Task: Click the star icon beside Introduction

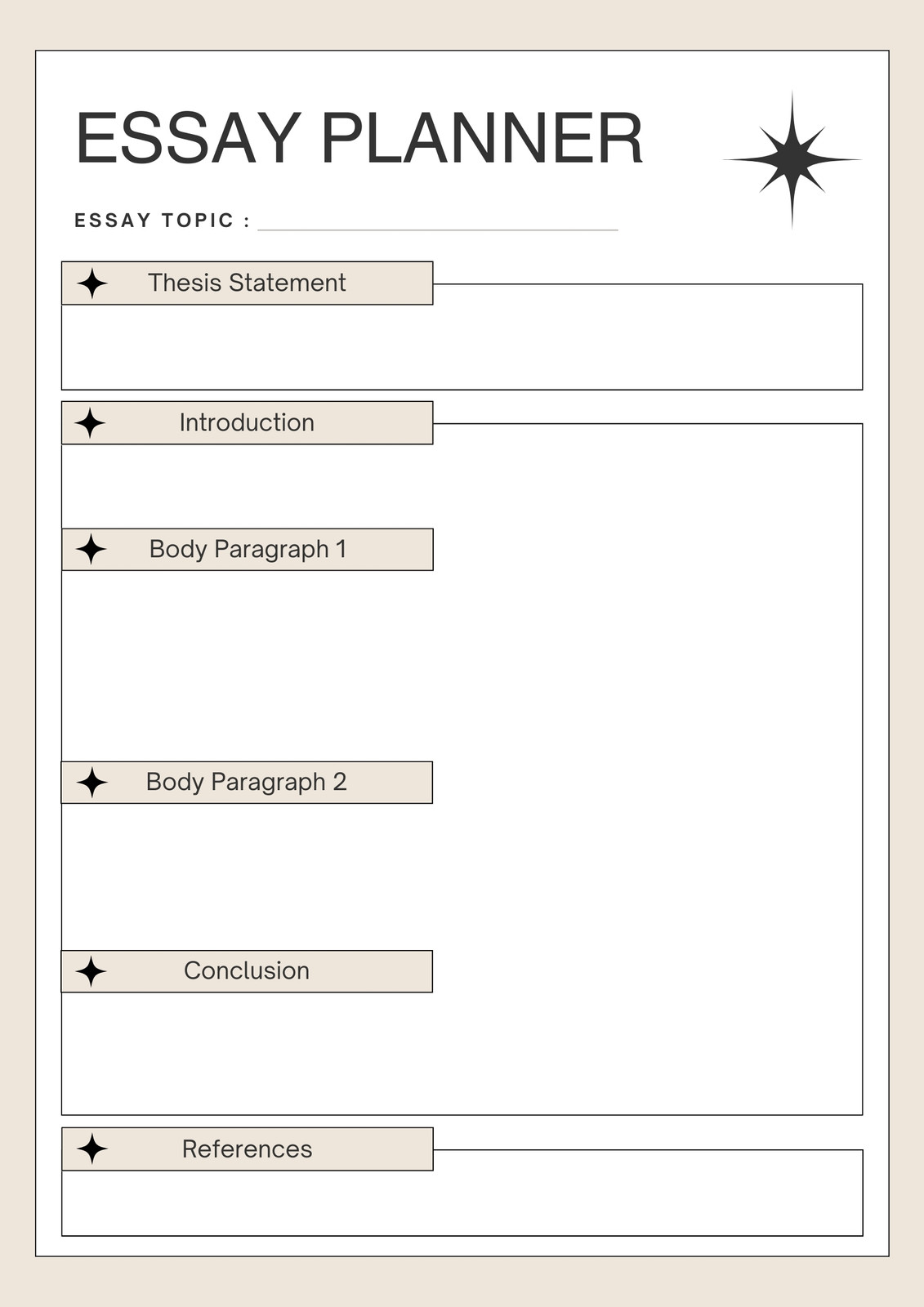Action: tap(91, 423)
